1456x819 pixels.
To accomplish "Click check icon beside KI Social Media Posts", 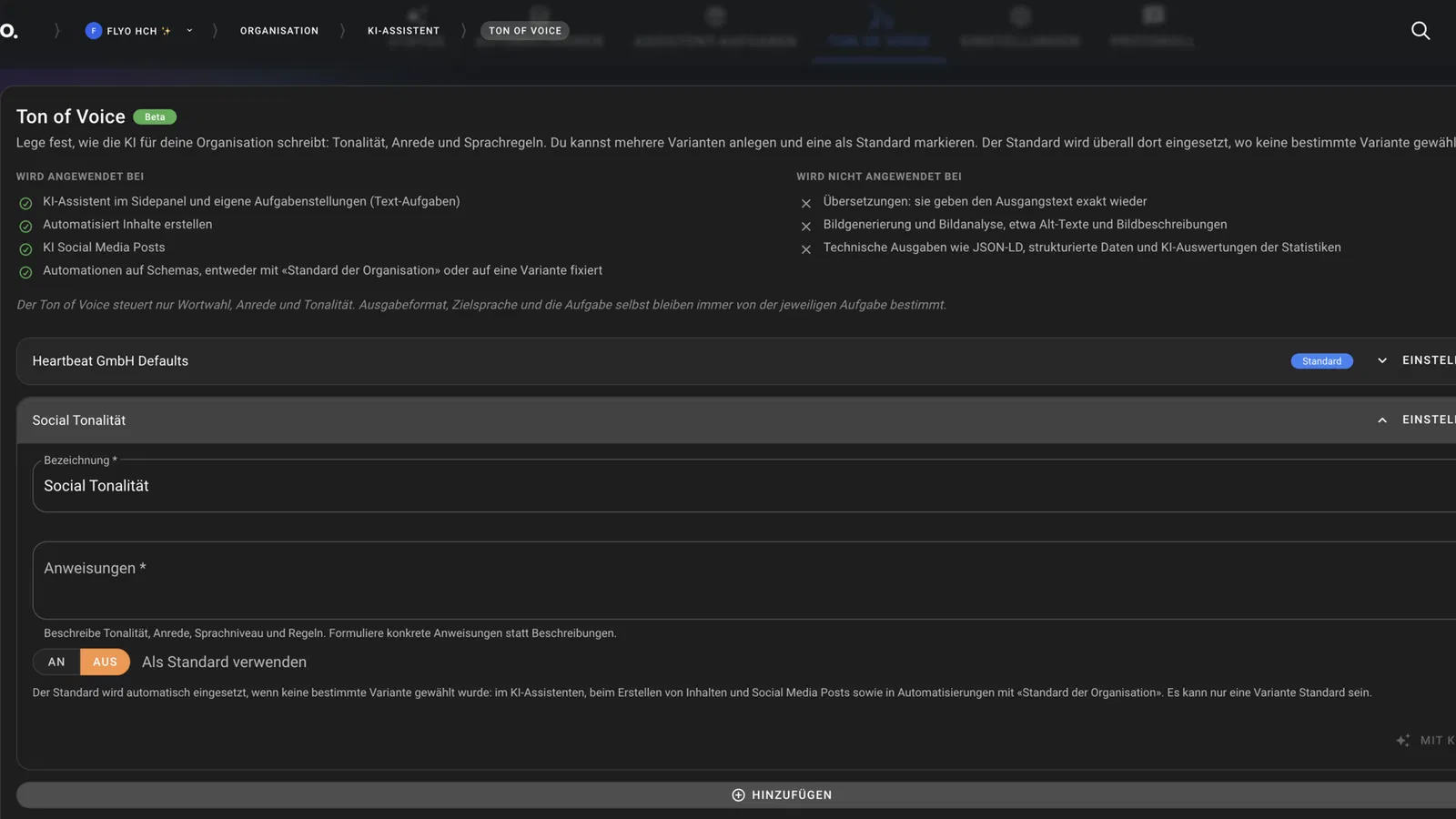I will 25,248.
